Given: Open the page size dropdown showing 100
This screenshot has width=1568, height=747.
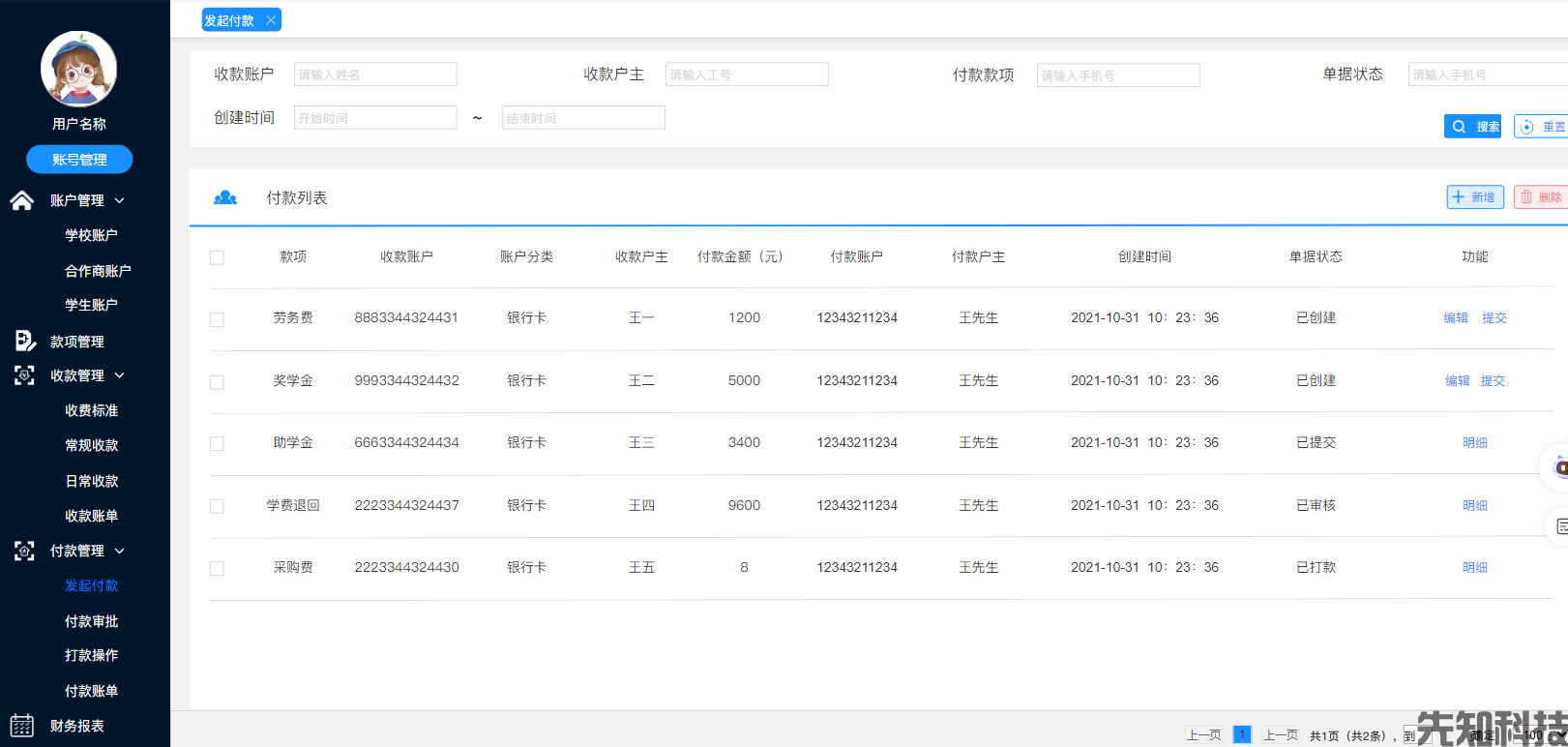Looking at the screenshot, I should [x=1543, y=735].
